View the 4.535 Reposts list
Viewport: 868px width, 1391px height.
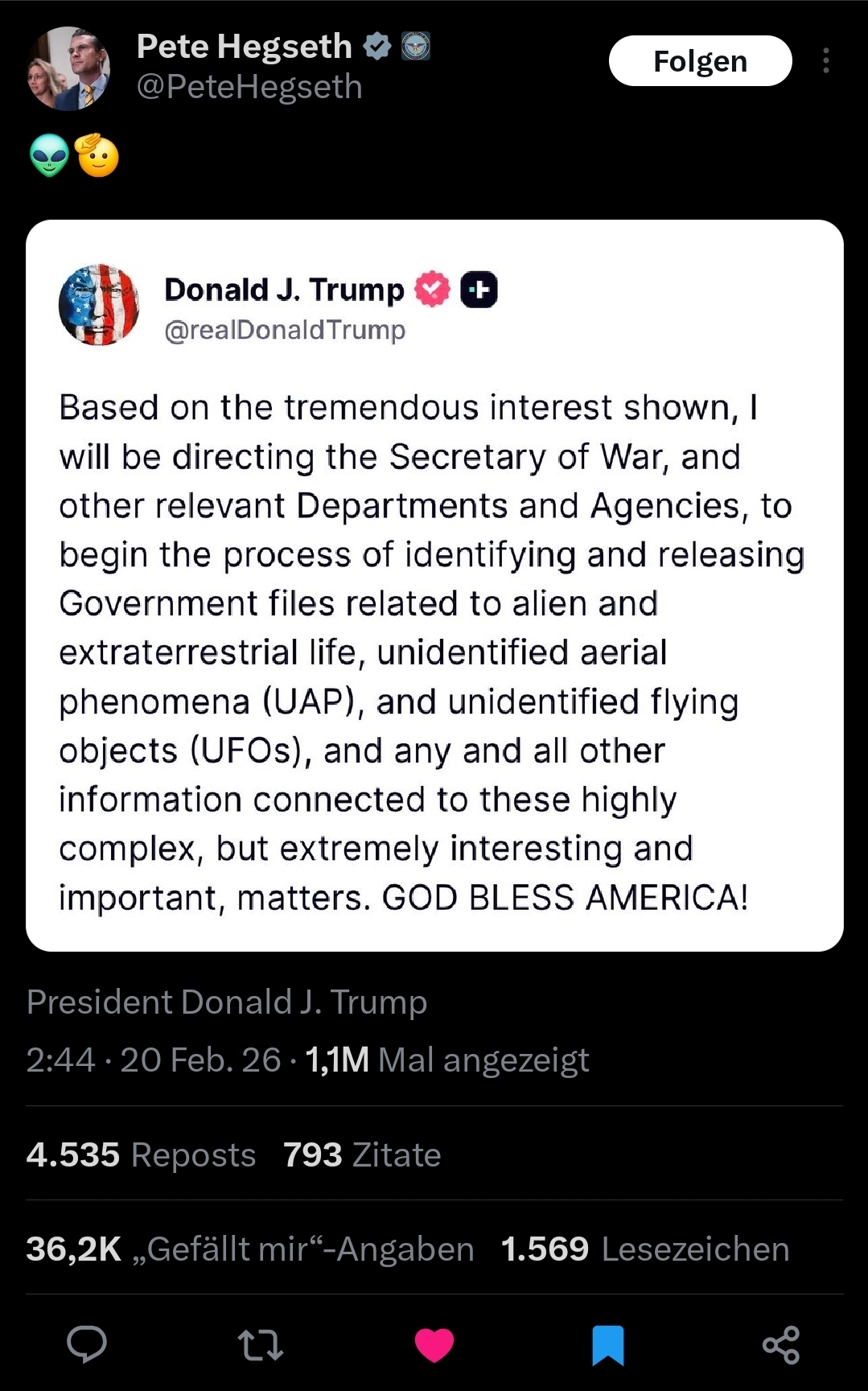tap(141, 1154)
